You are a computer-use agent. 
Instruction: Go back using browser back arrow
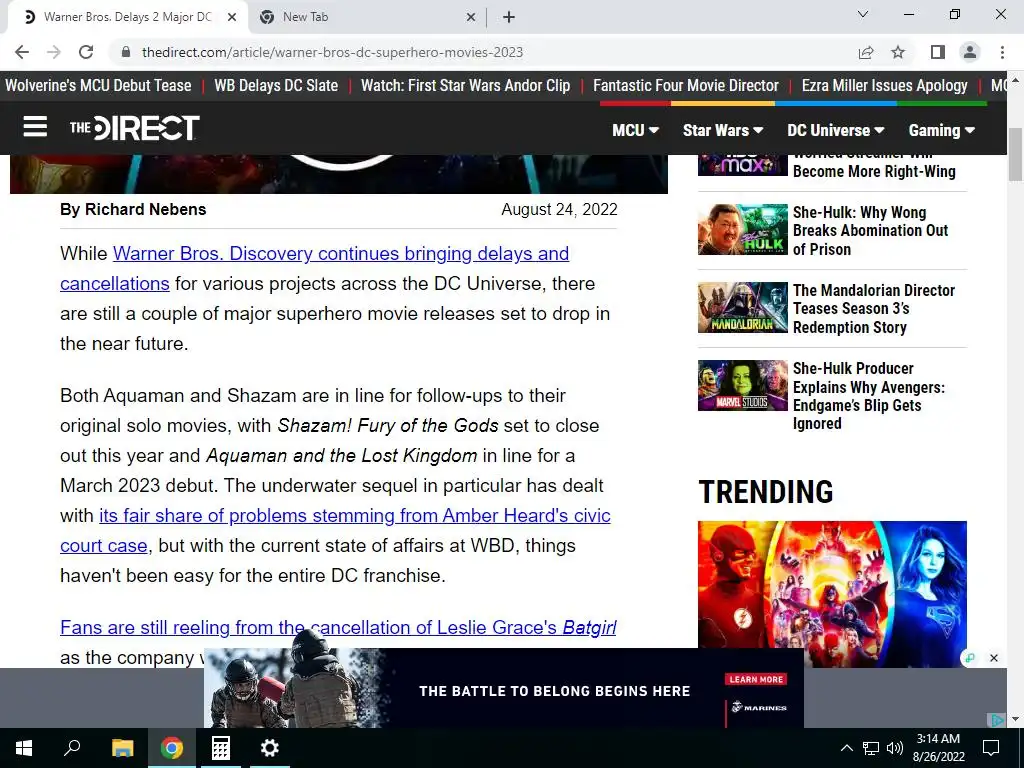22,52
